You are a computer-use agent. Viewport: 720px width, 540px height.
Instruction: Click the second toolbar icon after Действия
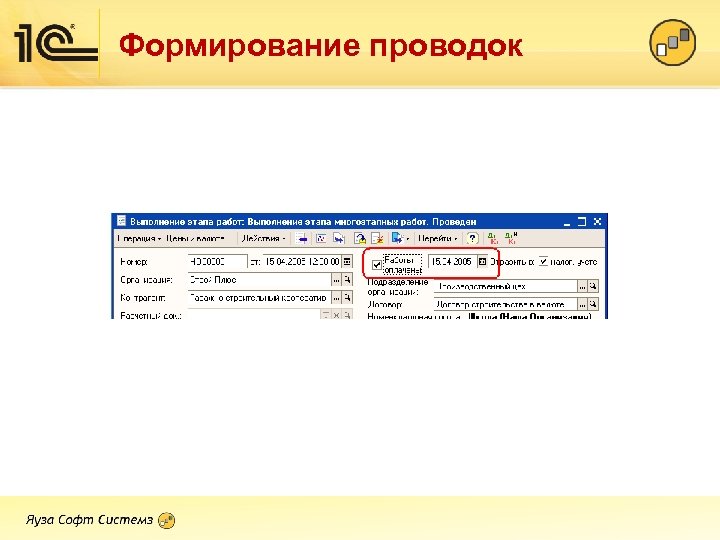321,238
